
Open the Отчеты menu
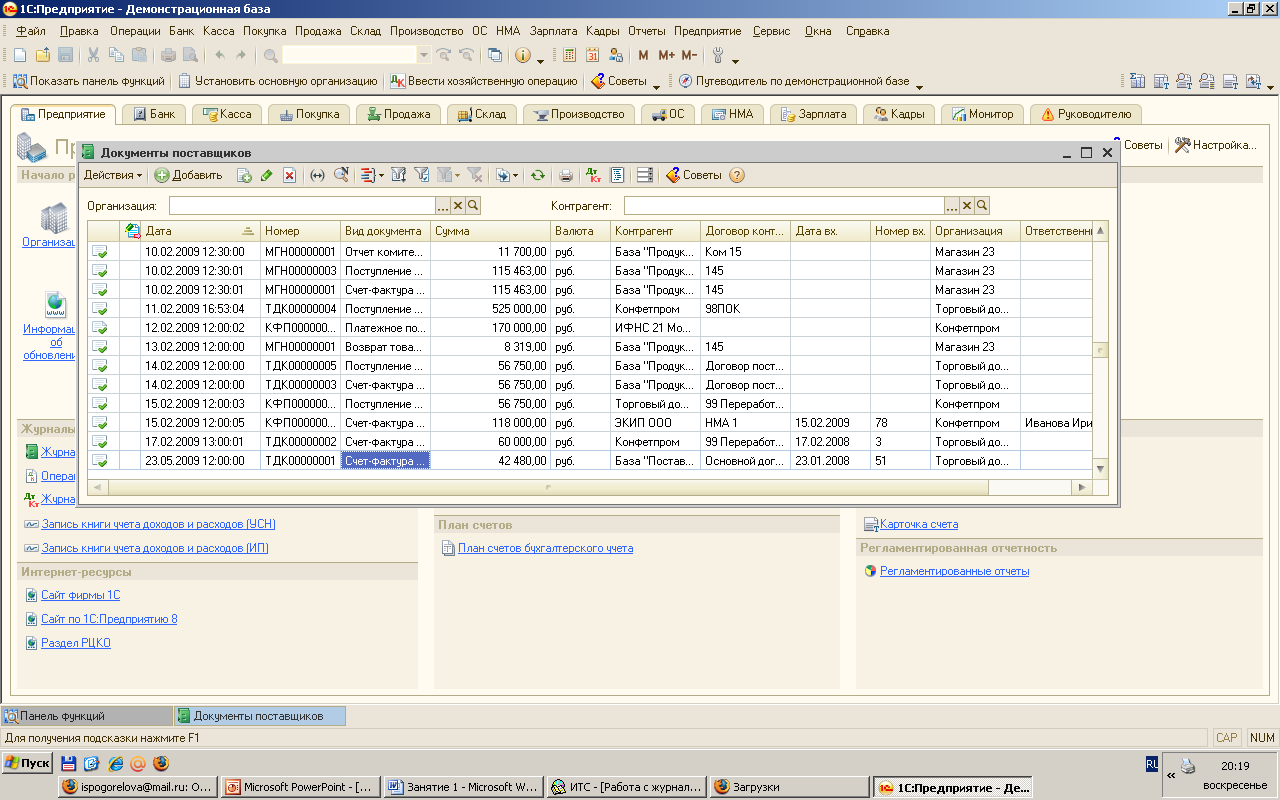point(647,31)
